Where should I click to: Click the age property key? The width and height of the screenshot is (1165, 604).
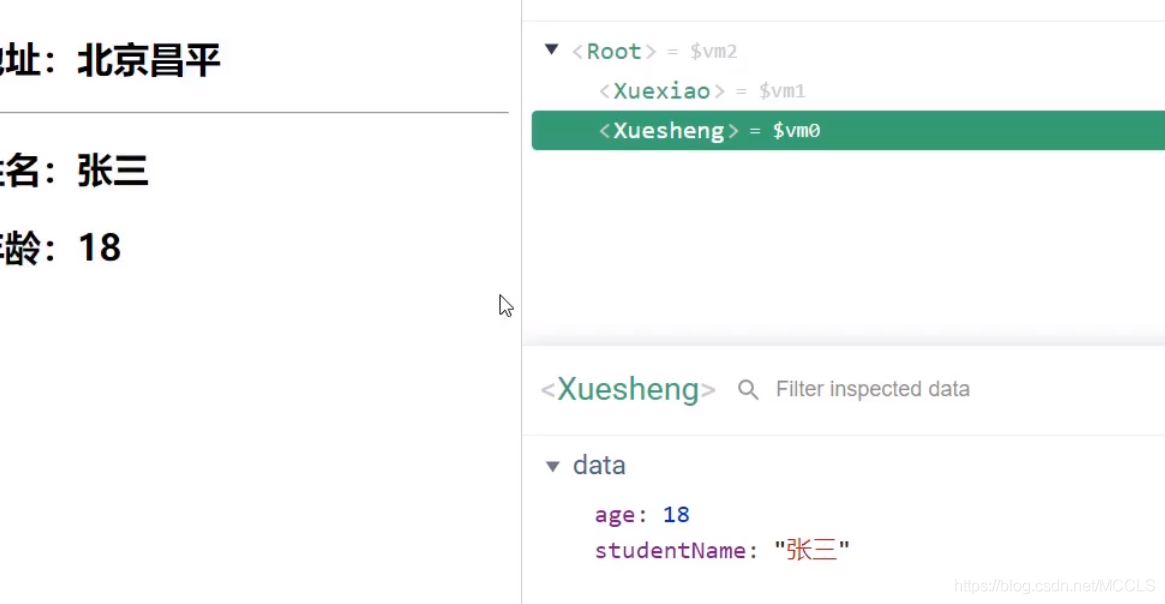tap(614, 515)
